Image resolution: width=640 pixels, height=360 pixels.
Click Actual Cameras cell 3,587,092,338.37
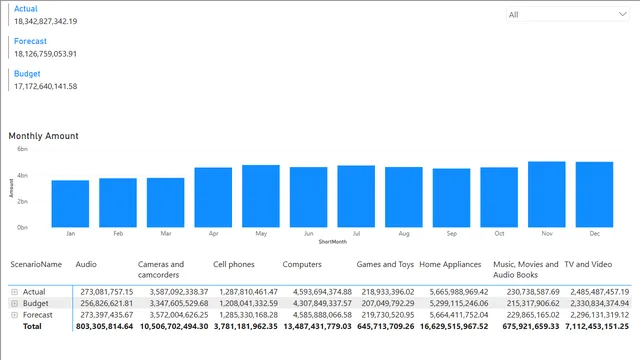[179, 292]
